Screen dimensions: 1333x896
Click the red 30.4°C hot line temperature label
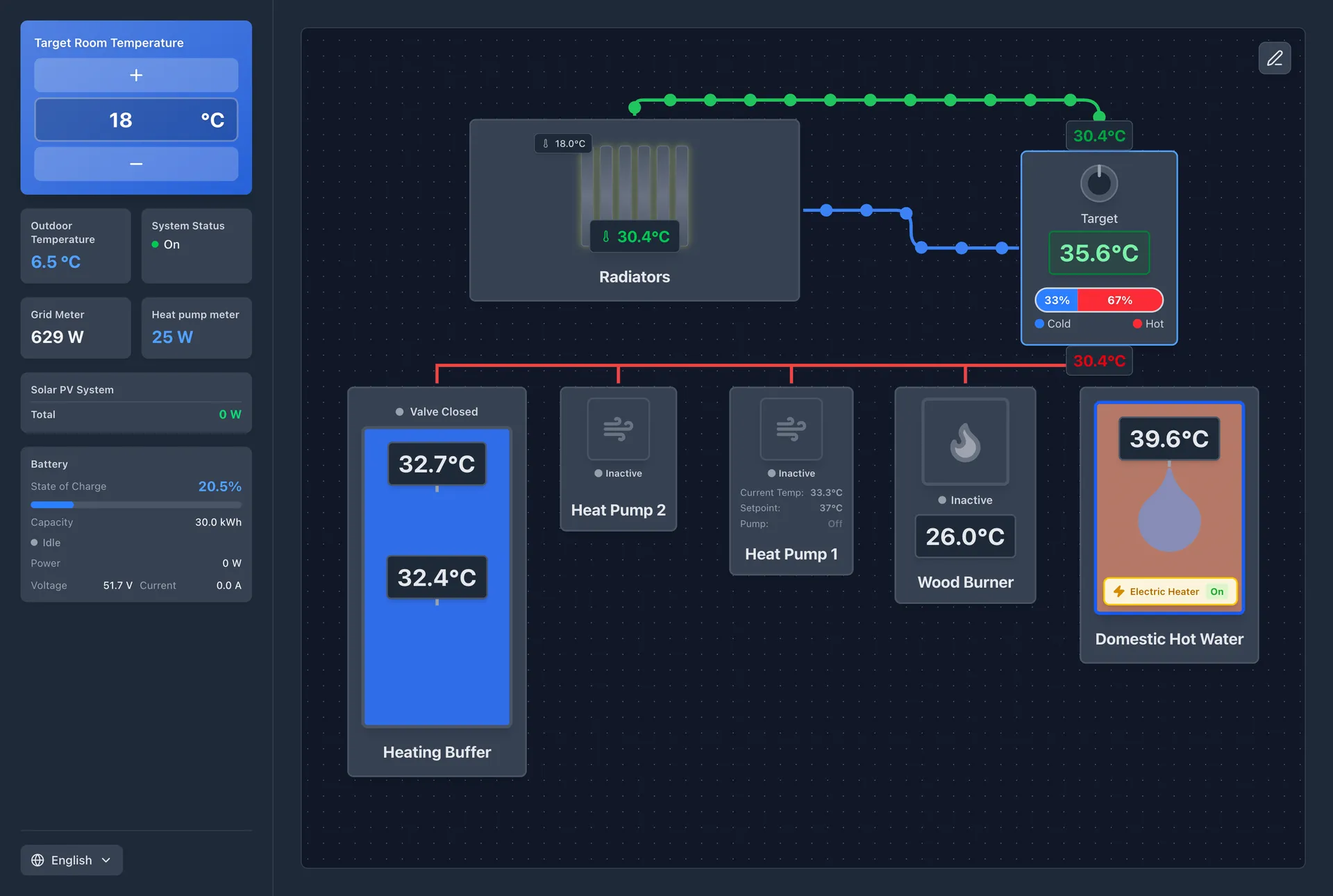click(x=1099, y=361)
